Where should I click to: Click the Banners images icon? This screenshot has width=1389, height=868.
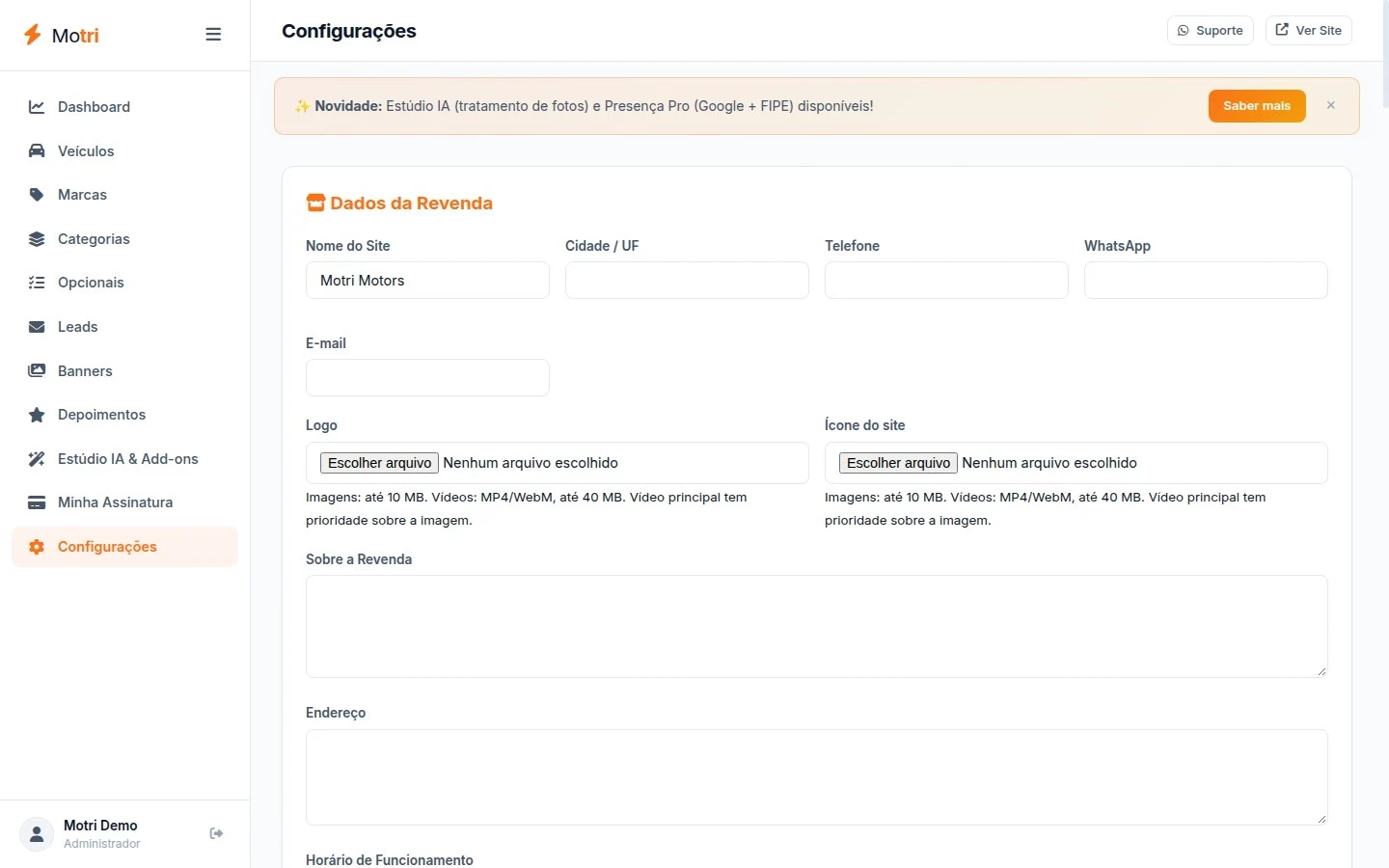[x=37, y=371]
